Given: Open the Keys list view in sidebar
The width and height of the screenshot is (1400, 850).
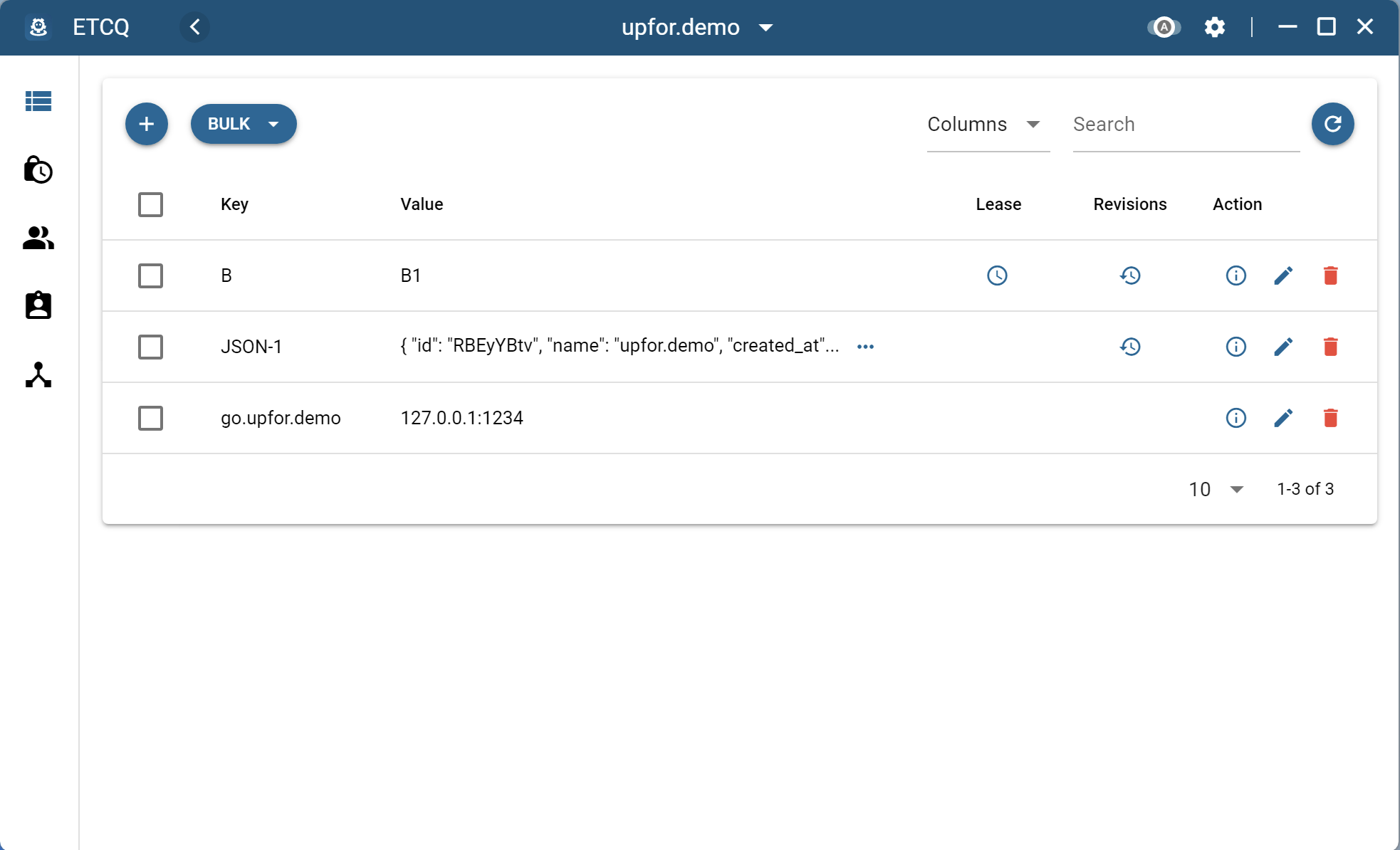Looking at the screenshot, I should pos(38,101).
